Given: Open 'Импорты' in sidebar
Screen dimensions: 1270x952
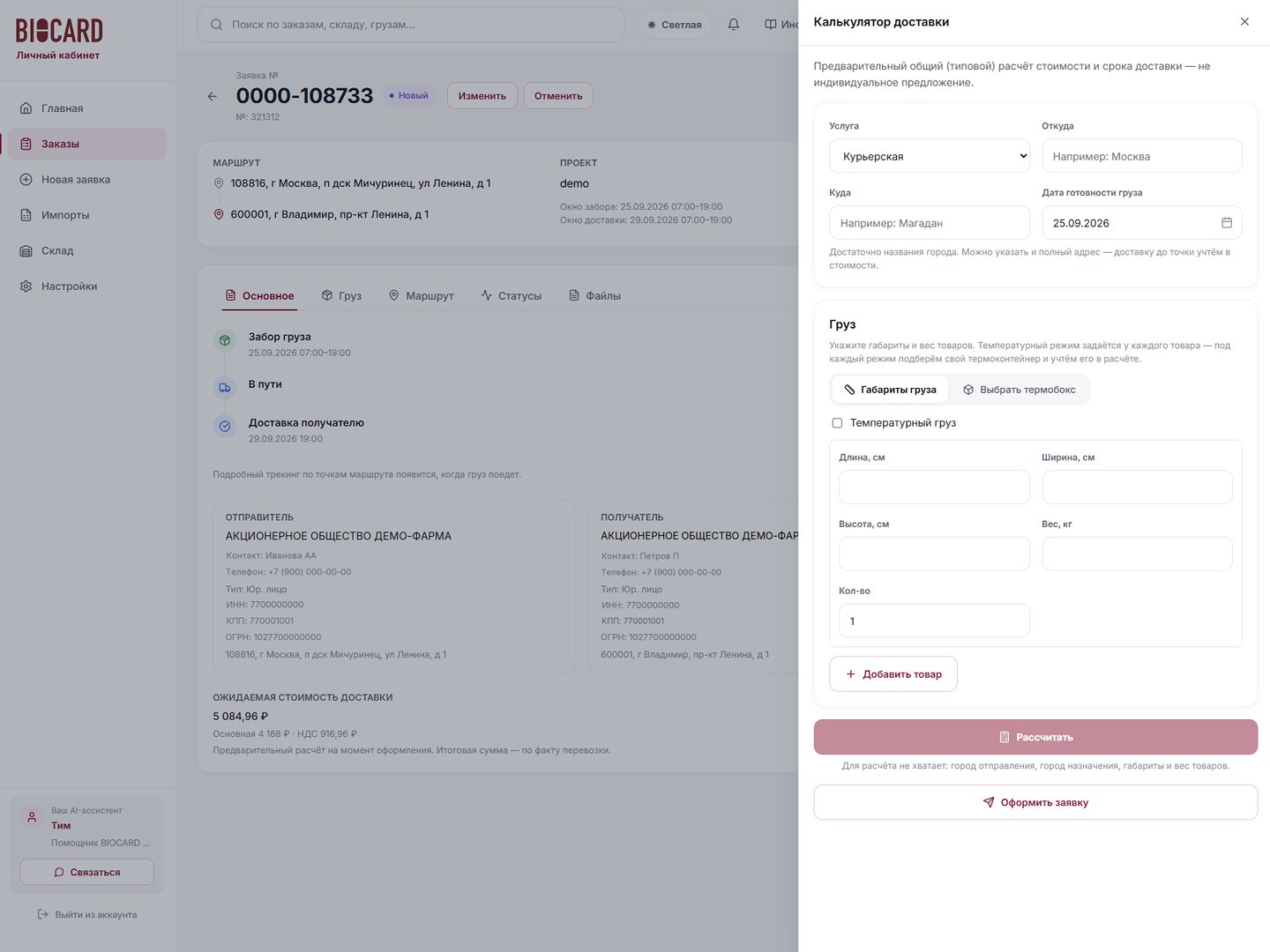Looking at the screenshot, I should click(87, 215).
